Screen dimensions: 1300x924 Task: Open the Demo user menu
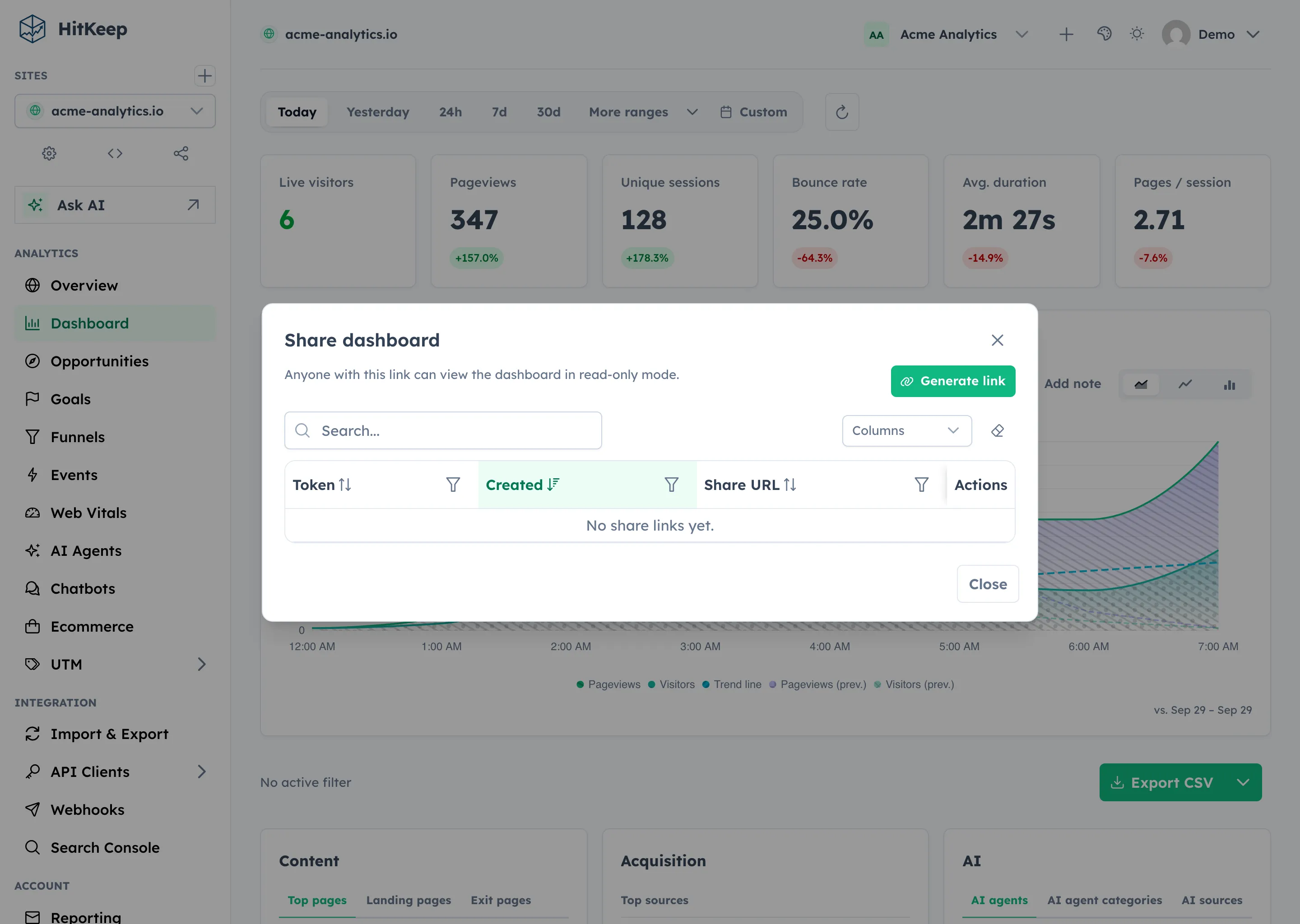pyautogui.click(x=1211, y=35)
